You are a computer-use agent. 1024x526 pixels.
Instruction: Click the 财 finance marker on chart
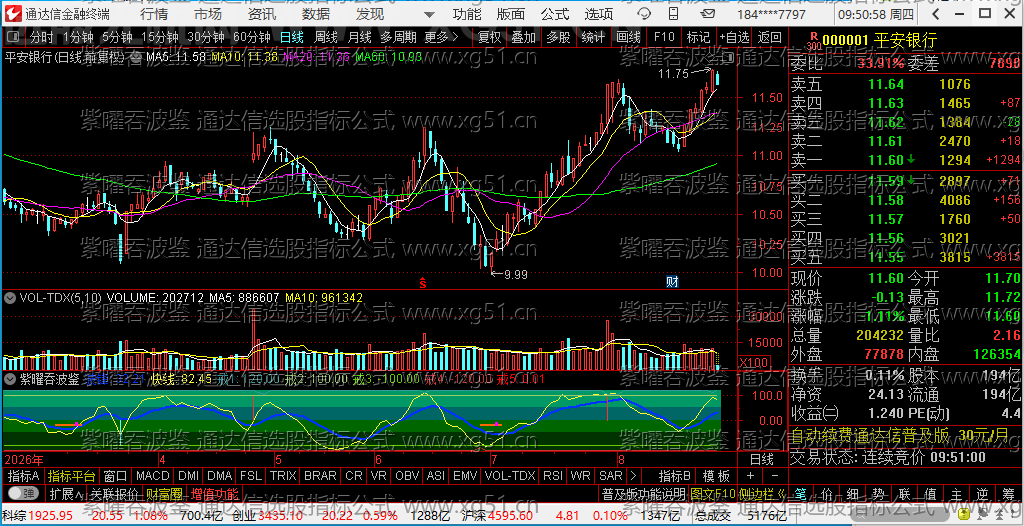point(672,282)
